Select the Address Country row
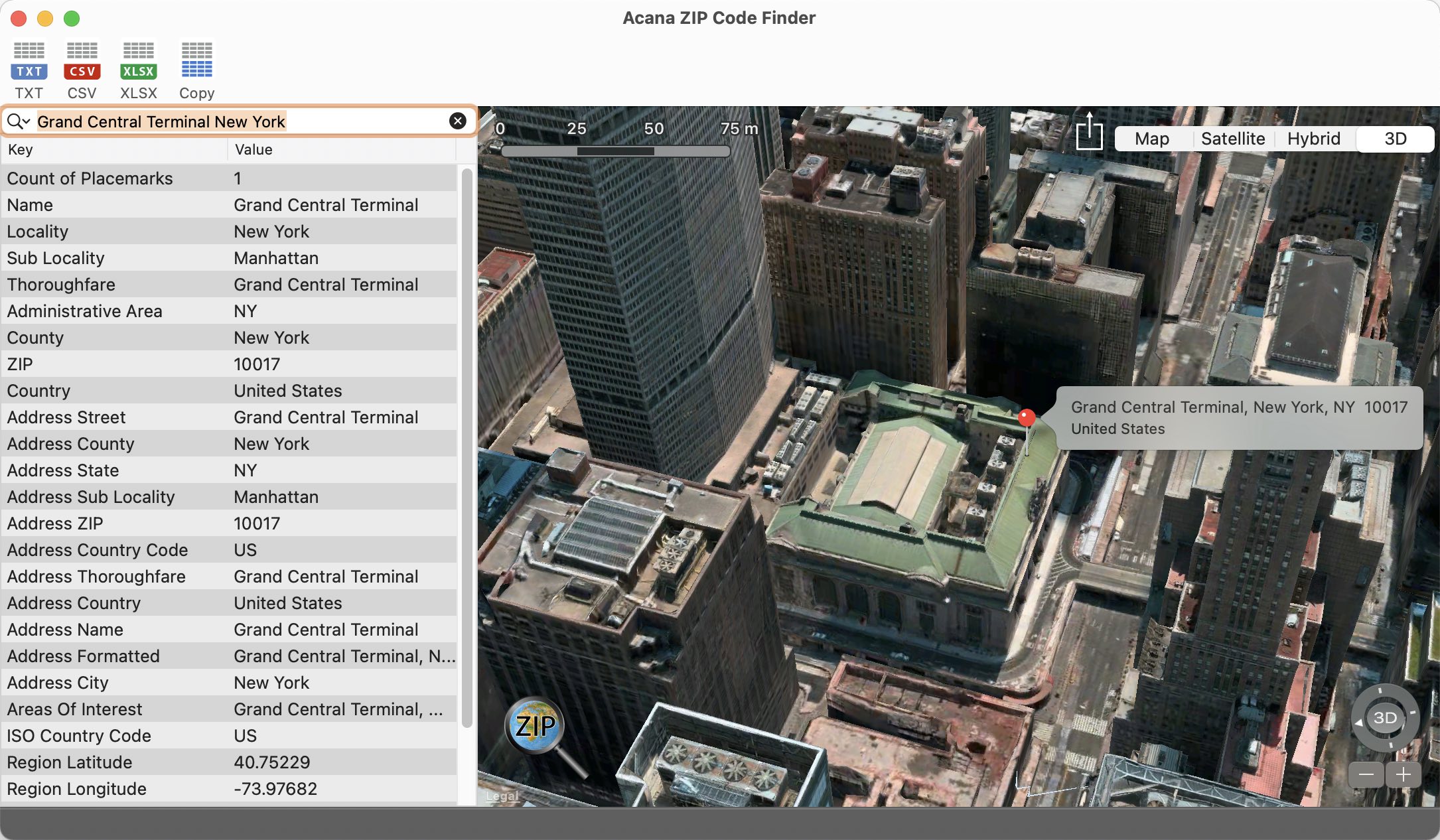This screenshot has width=1440, height=840. pyautogui.click(x=229, y=603)
